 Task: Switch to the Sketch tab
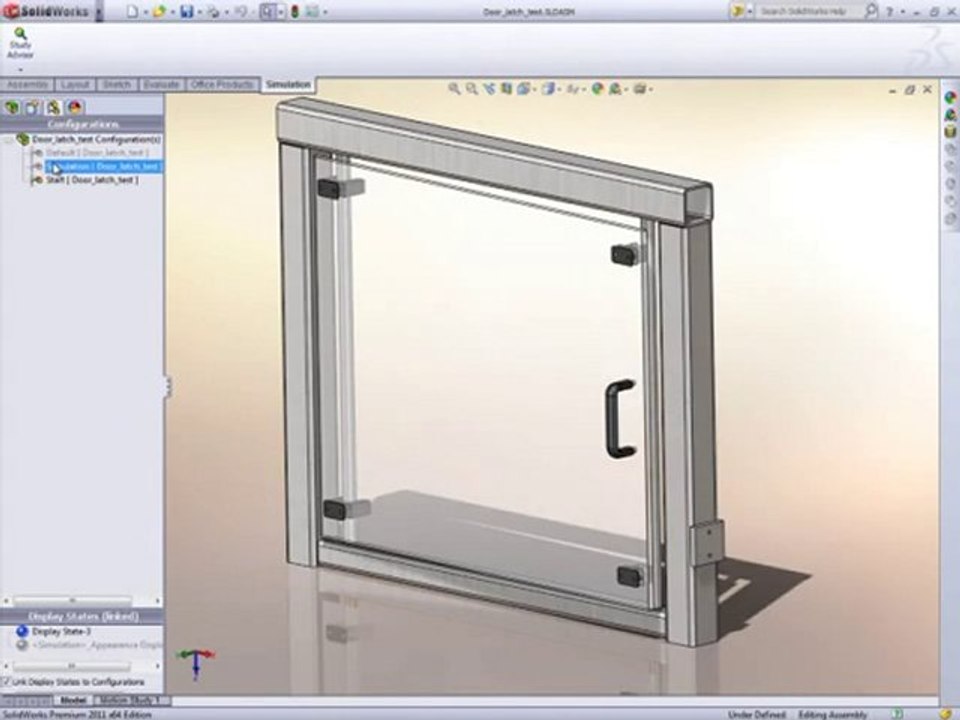116,84
